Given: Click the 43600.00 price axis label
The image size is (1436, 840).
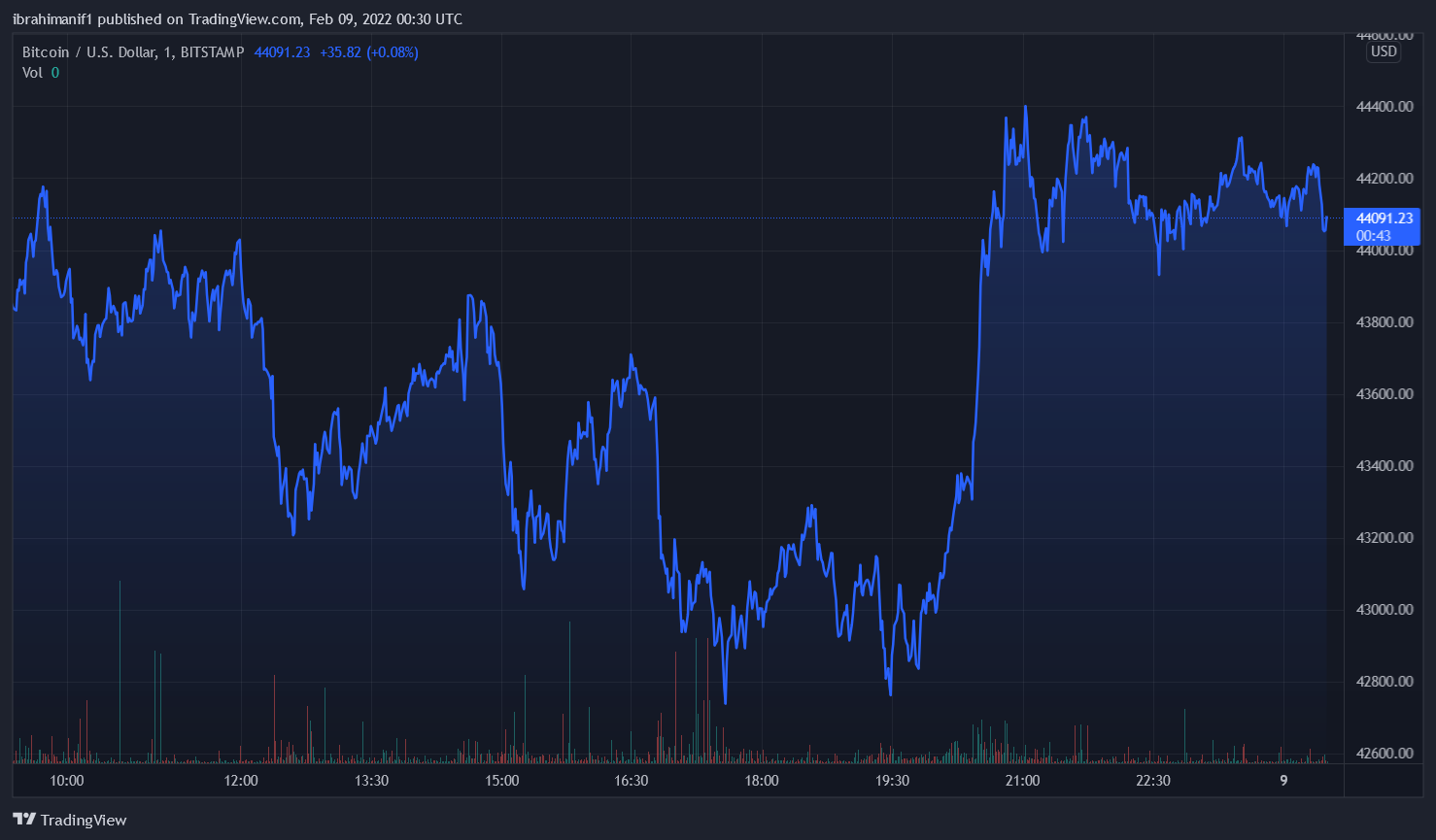Looking at the screenshot, I should pos(1384,394).
